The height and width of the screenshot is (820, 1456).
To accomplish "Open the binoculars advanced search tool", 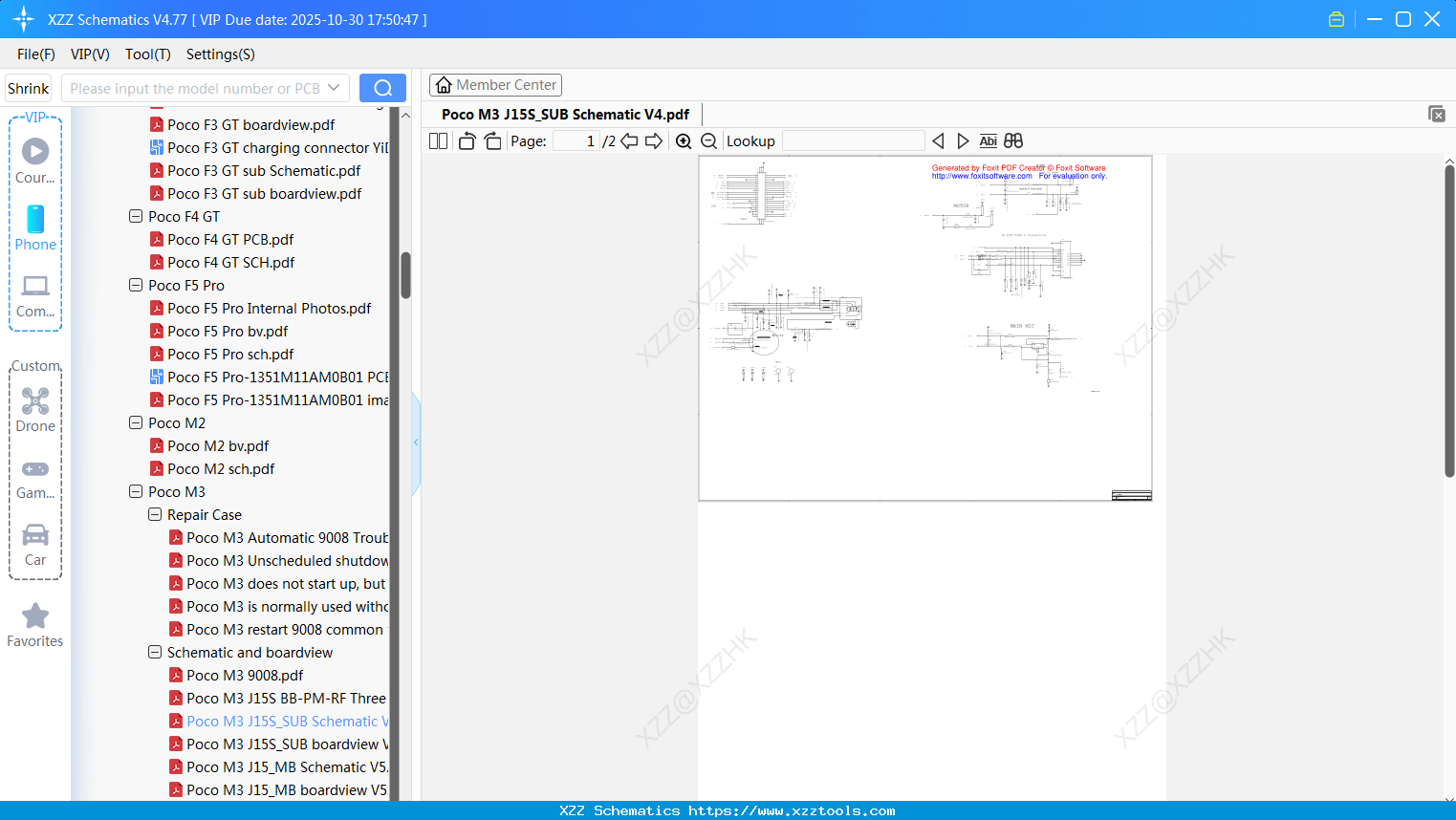I will point(1012,140).
